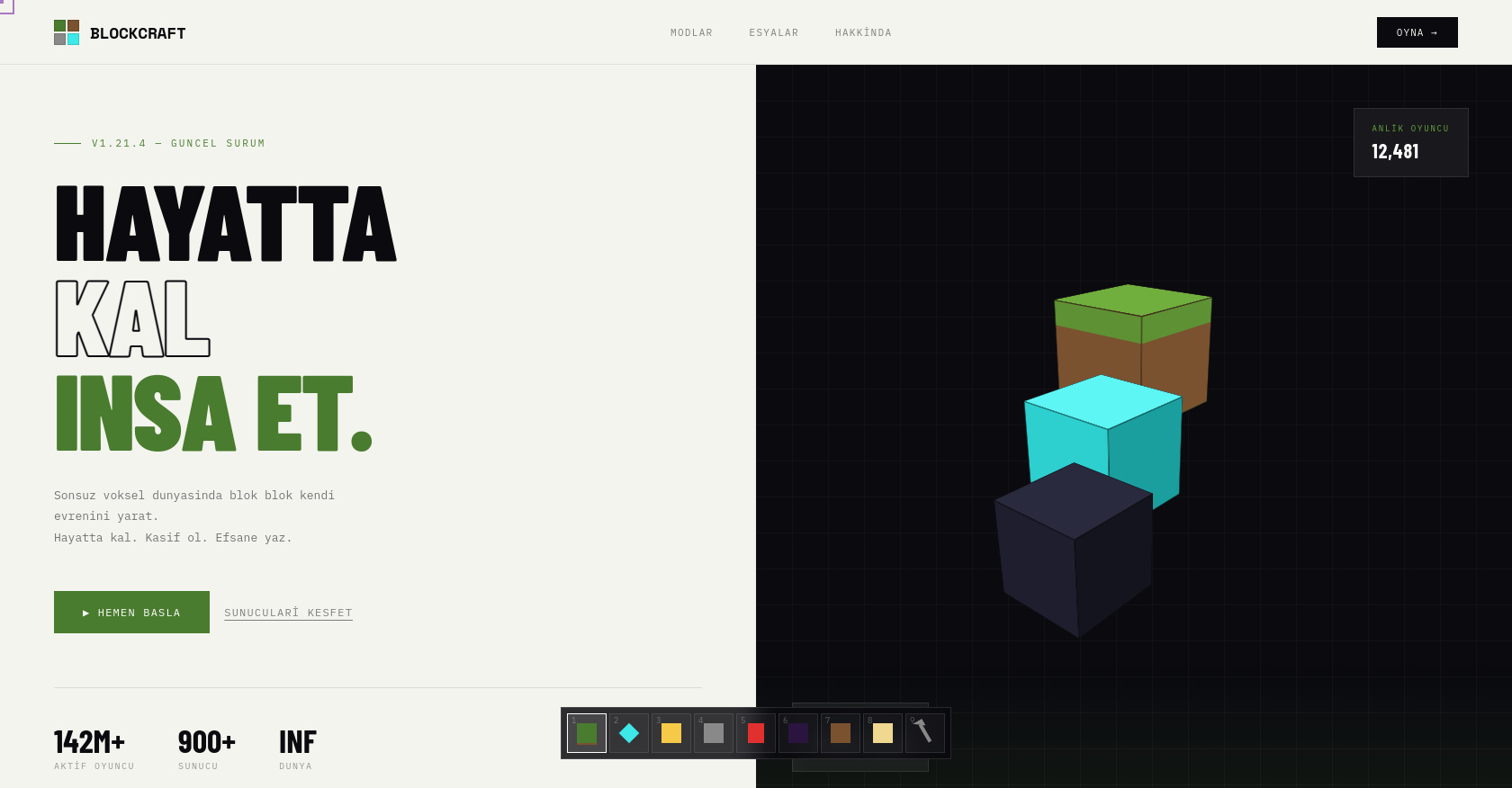Image resolution: width=1512 pixels, height=788 pixels.
Task: Equip the pickaxe in hotbar slot 9
Action: pyautogui.click(x=925, y=733)
